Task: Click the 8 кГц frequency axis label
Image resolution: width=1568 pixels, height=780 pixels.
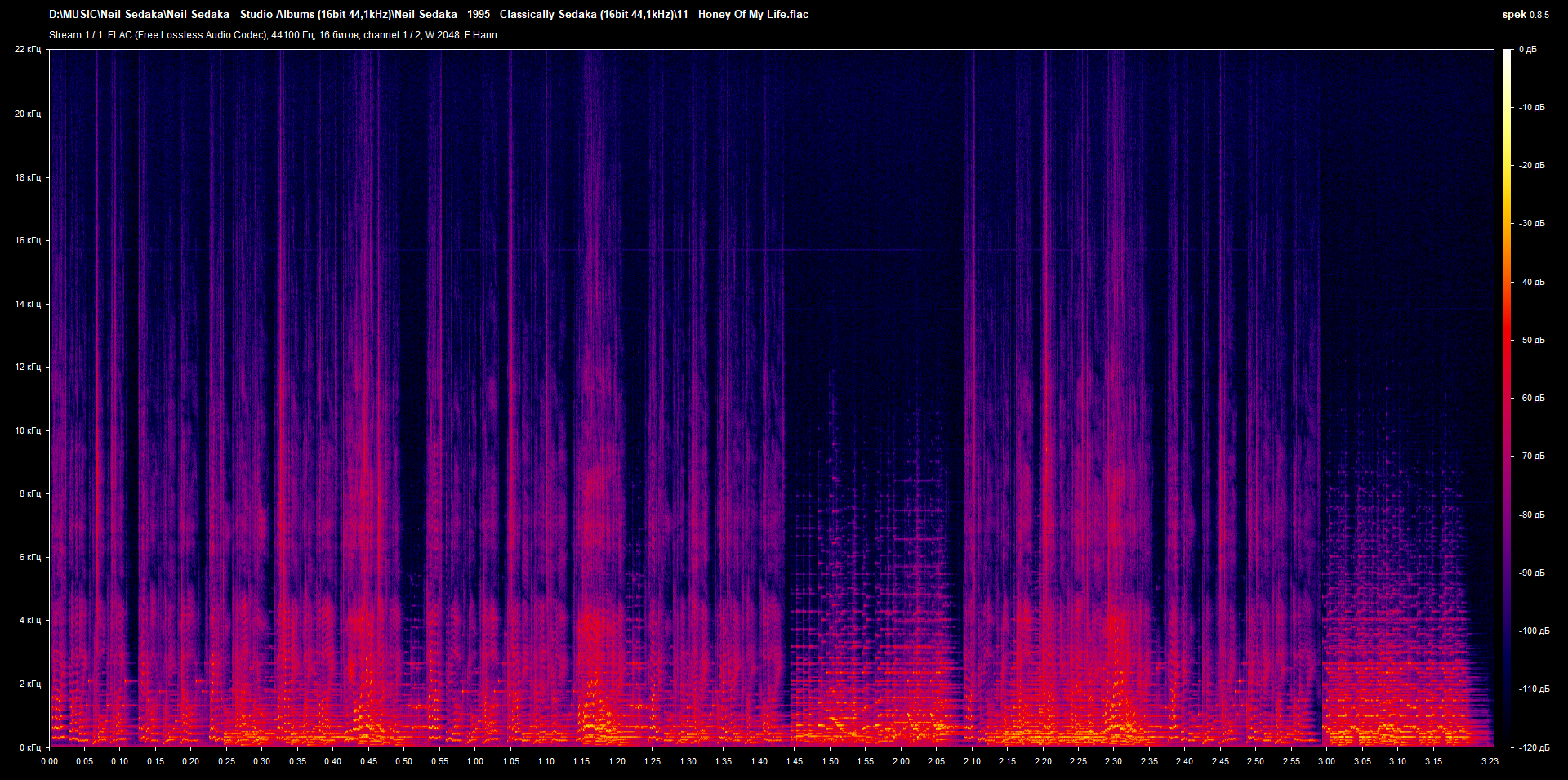Action: coord(30,493)
